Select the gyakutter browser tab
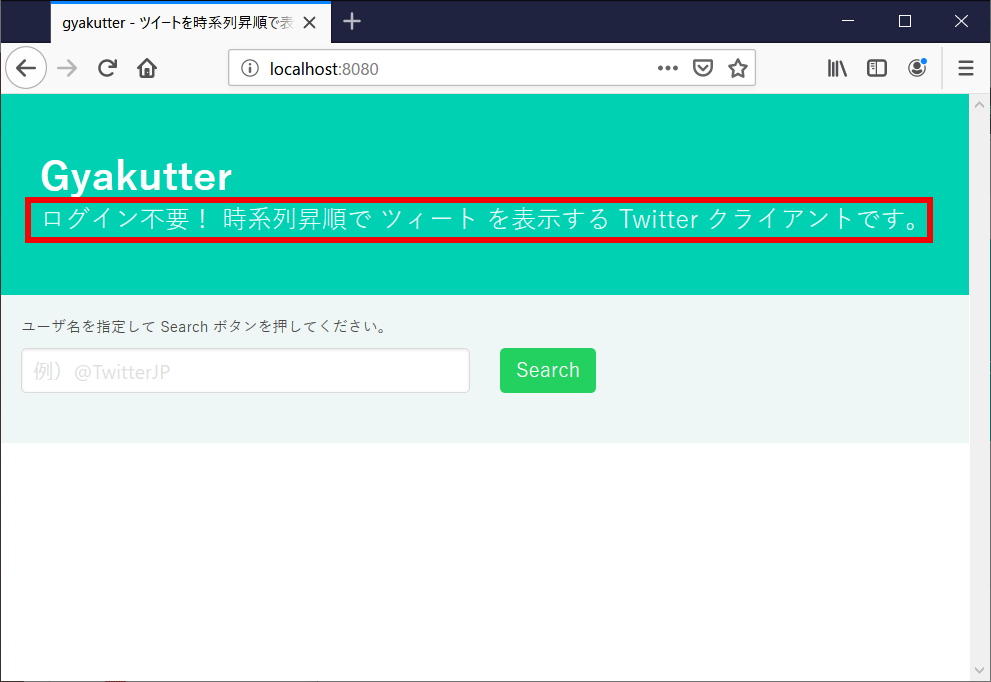Image resolution: width=991 pixels, height=682 pixels. click(180, 21)
